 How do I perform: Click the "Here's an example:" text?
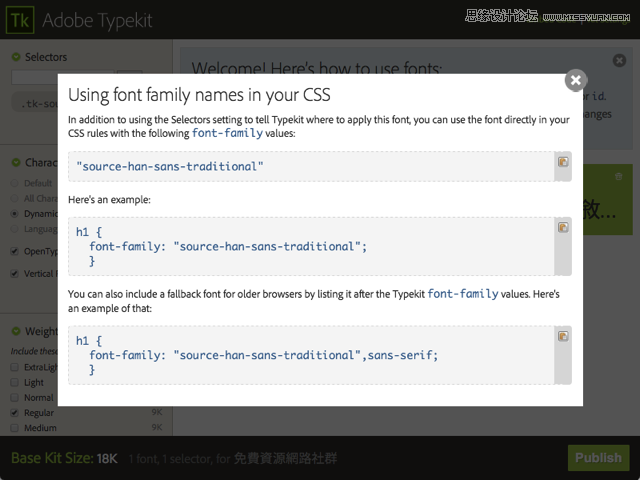109,200
